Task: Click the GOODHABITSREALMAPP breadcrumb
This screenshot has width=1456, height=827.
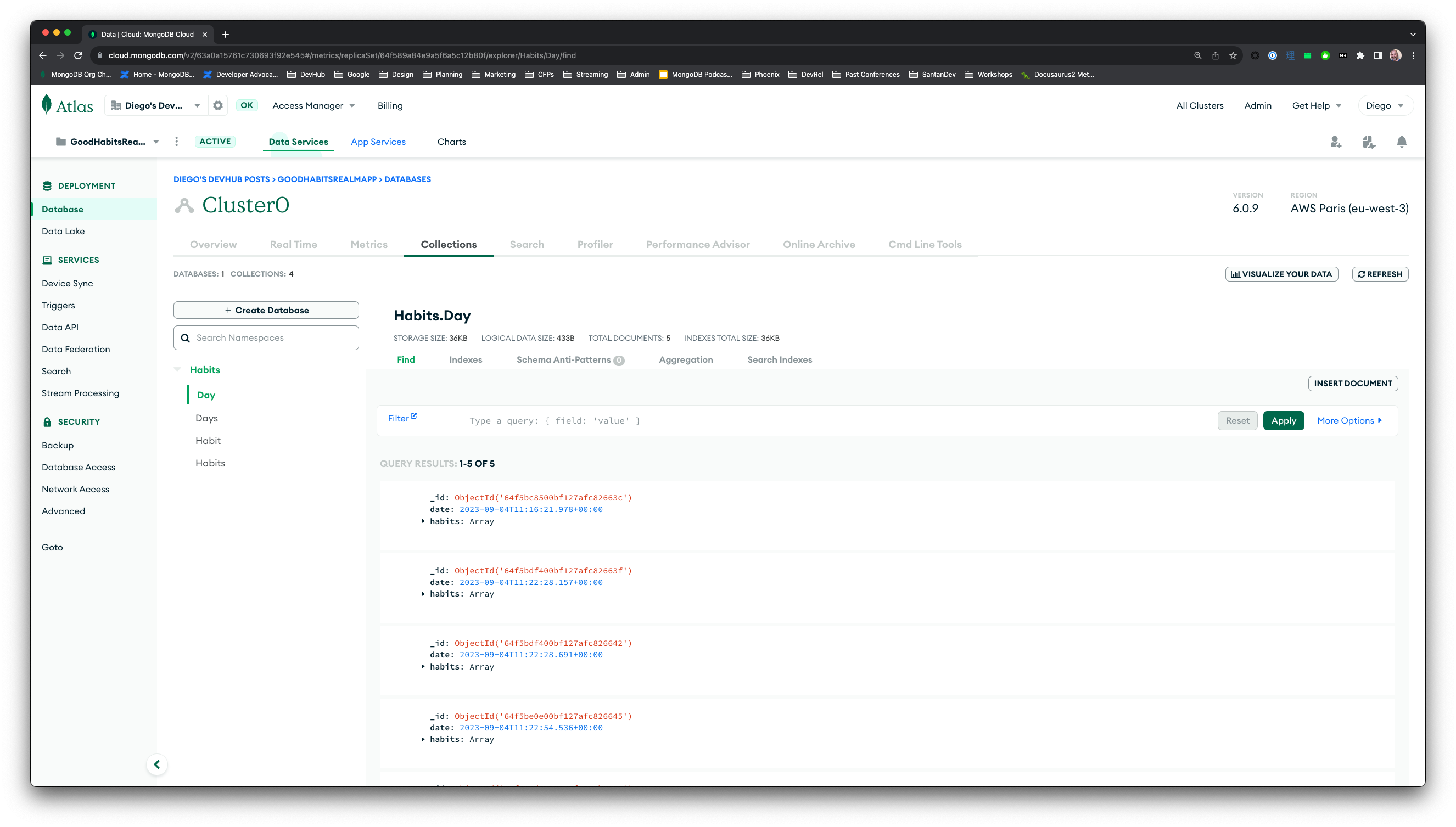Action: click(327, 179)
